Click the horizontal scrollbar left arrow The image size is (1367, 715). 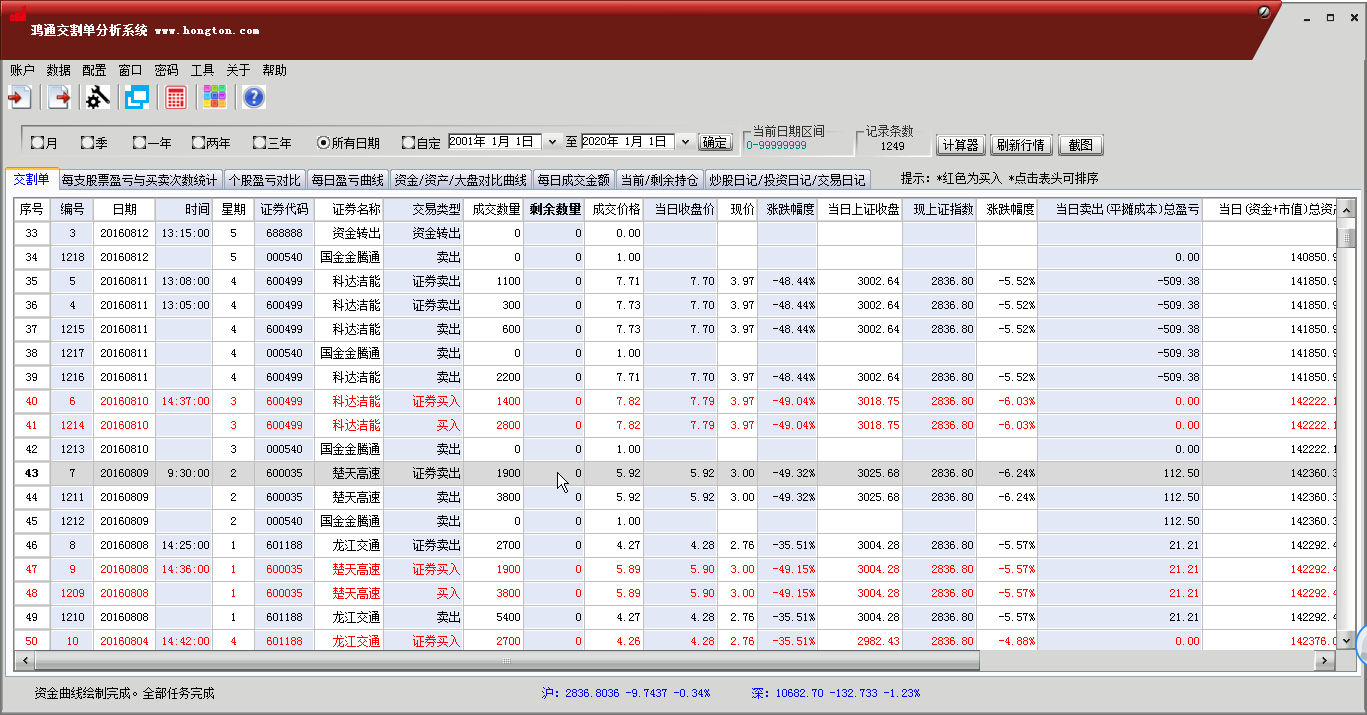(x=25, y=661)
